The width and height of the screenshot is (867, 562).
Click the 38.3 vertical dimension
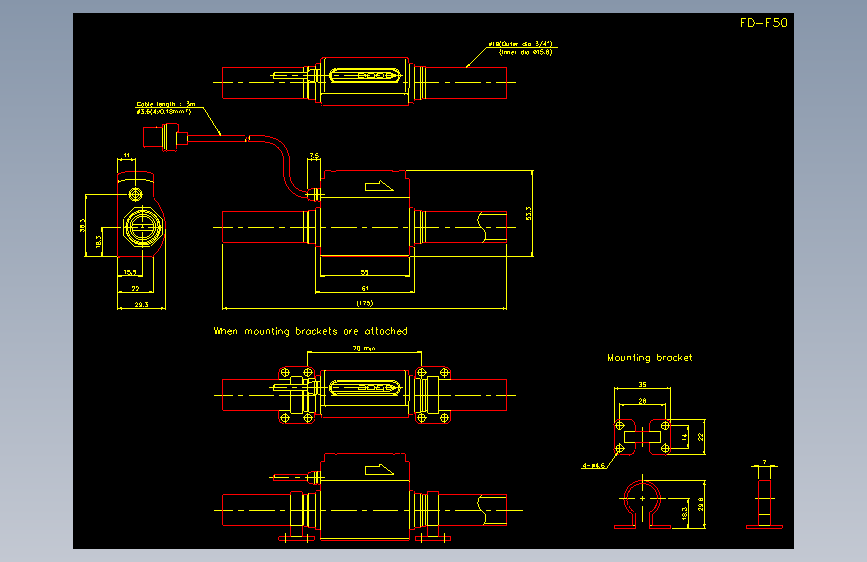click(x=83, y=225)
